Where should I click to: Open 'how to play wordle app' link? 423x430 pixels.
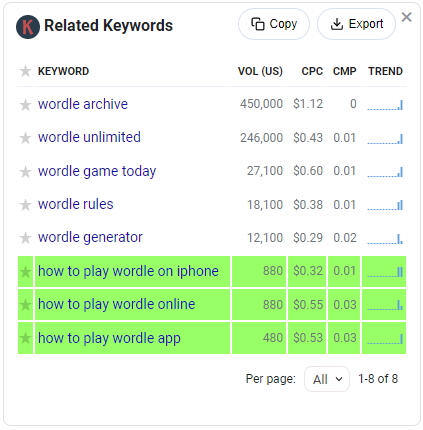(109, 338)
